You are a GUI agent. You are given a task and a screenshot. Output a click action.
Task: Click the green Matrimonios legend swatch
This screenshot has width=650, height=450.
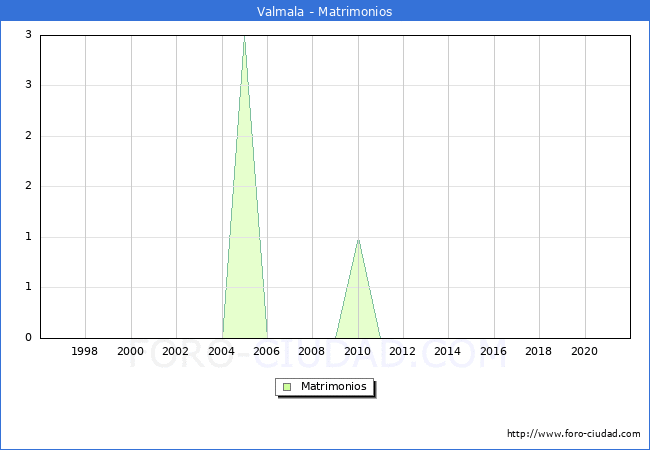coord(287,387)
